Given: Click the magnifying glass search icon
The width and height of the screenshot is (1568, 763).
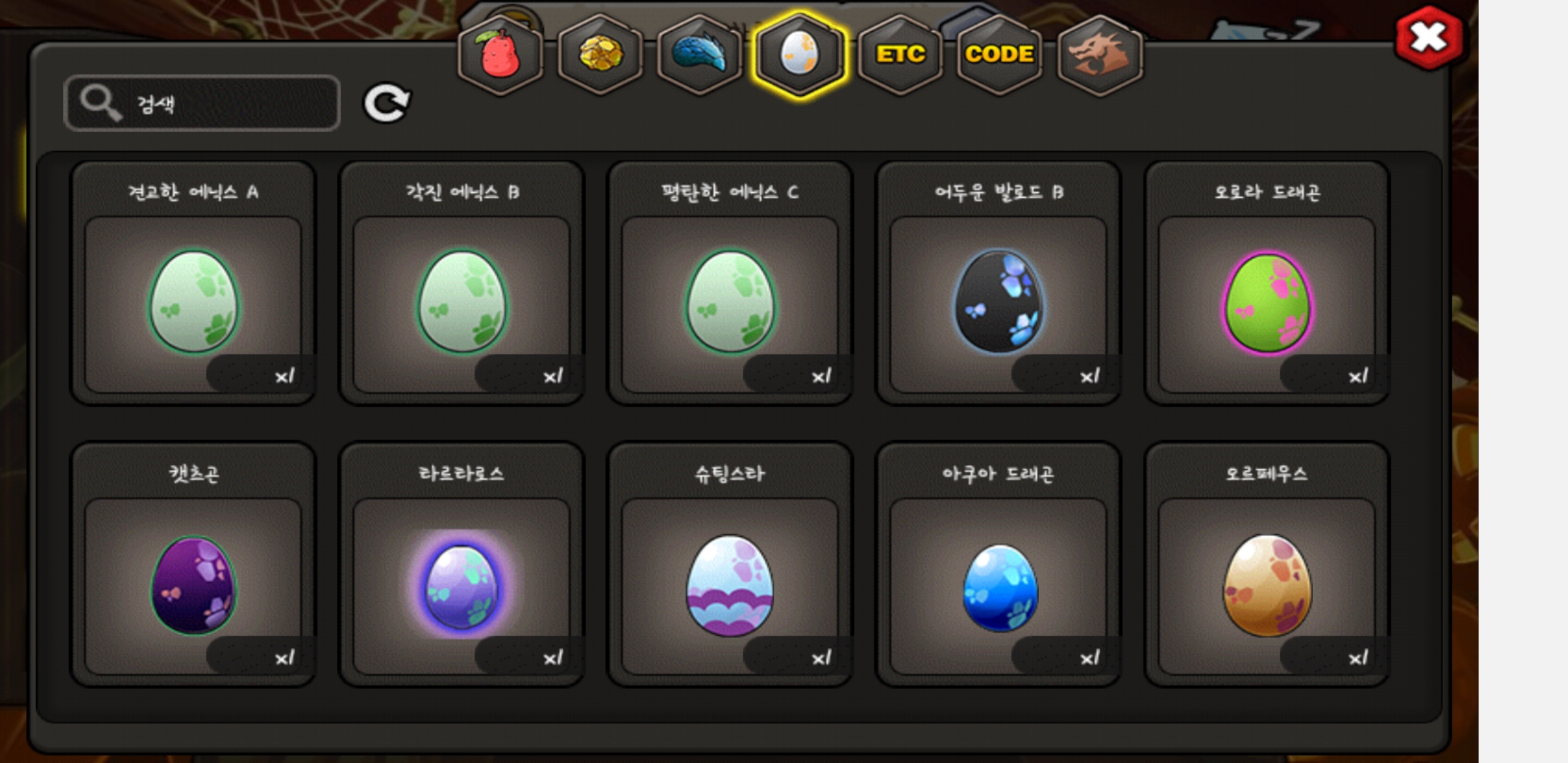Looking at the screenshot, I should coord(100,103).
